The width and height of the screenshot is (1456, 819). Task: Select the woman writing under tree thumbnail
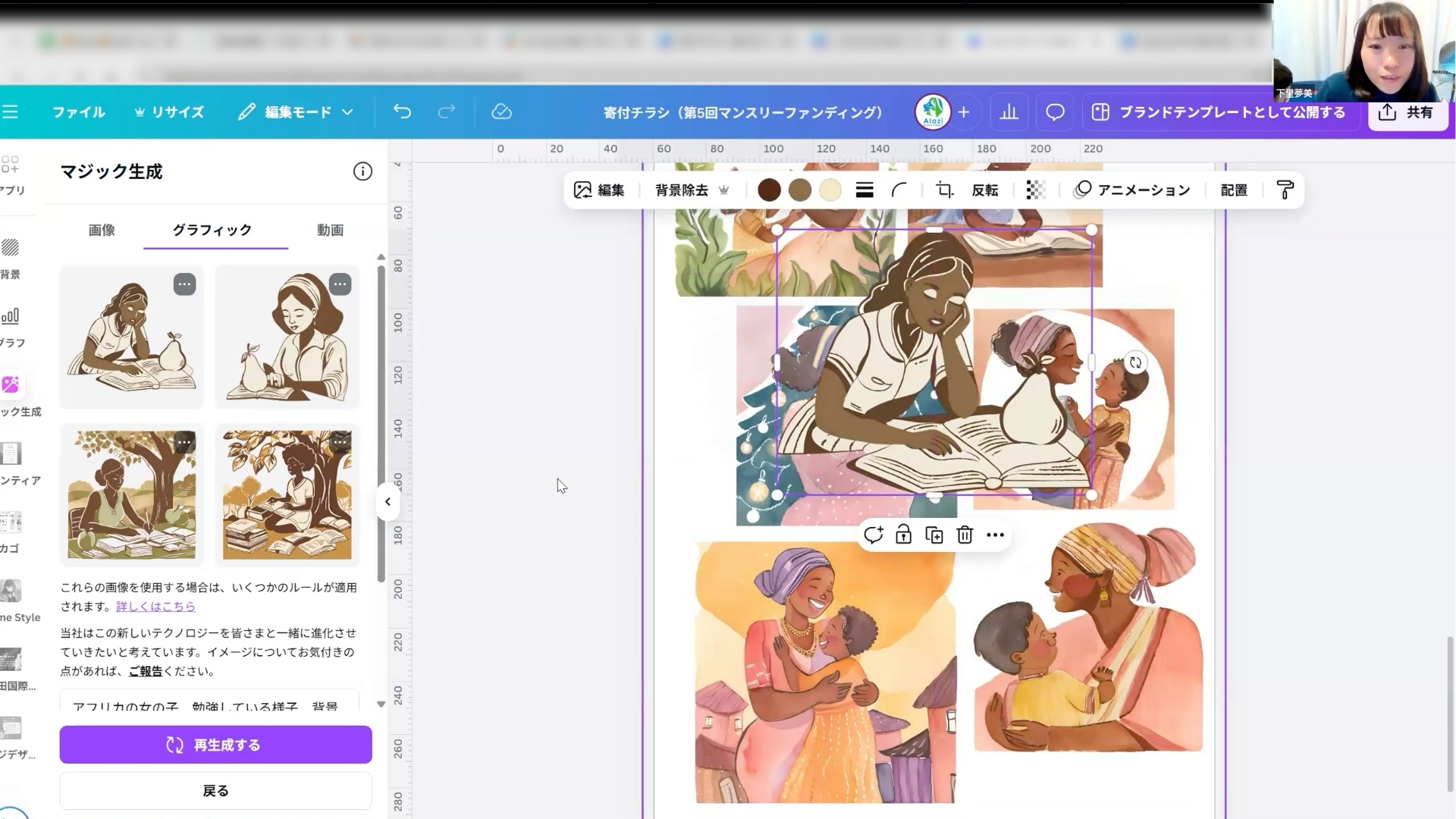click(132, 495)
